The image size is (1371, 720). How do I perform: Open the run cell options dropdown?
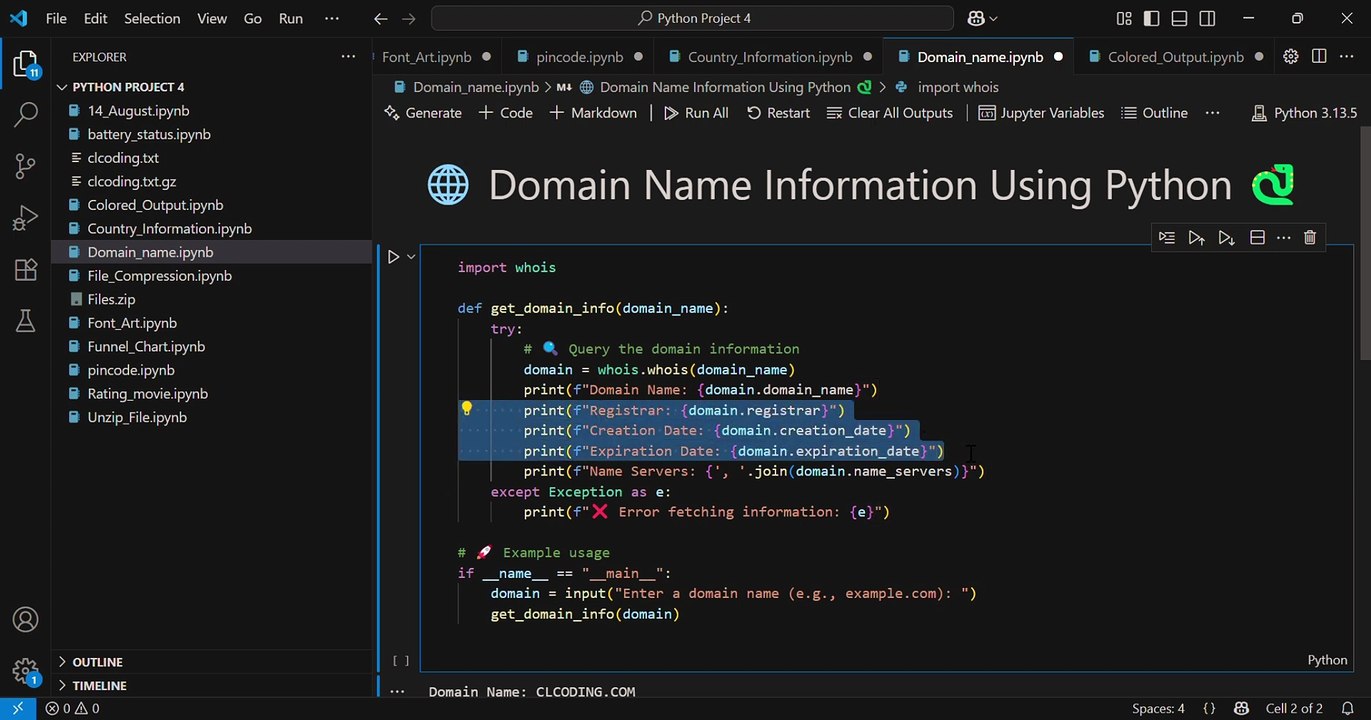click(x=411, y=257)
